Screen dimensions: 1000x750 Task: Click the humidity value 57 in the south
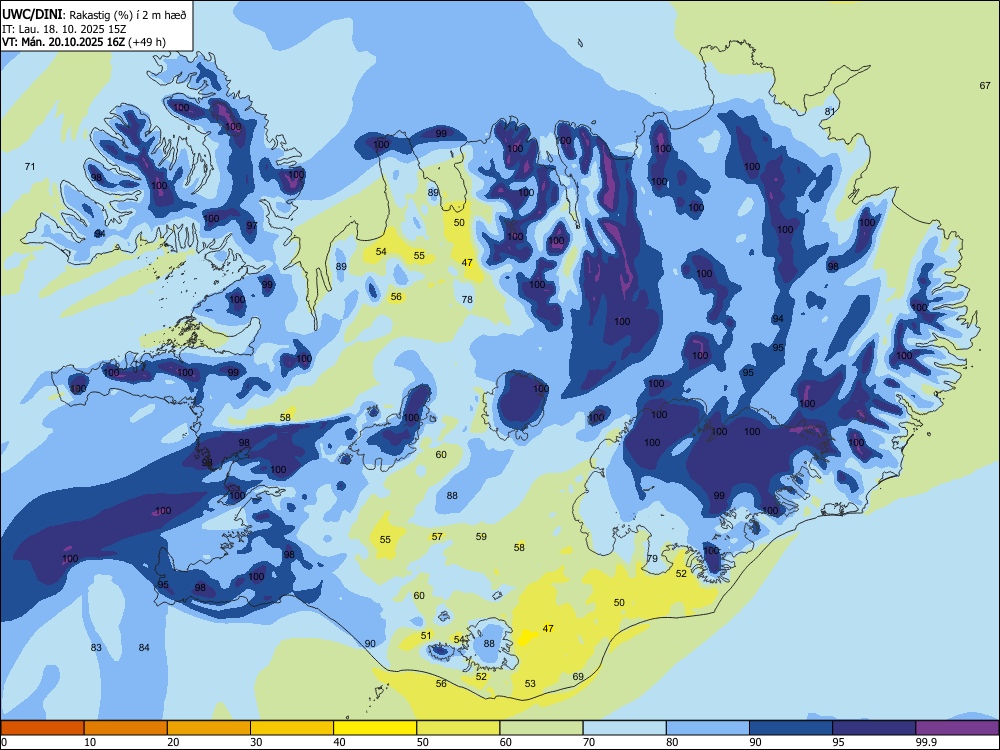click(x=437, y=536)
